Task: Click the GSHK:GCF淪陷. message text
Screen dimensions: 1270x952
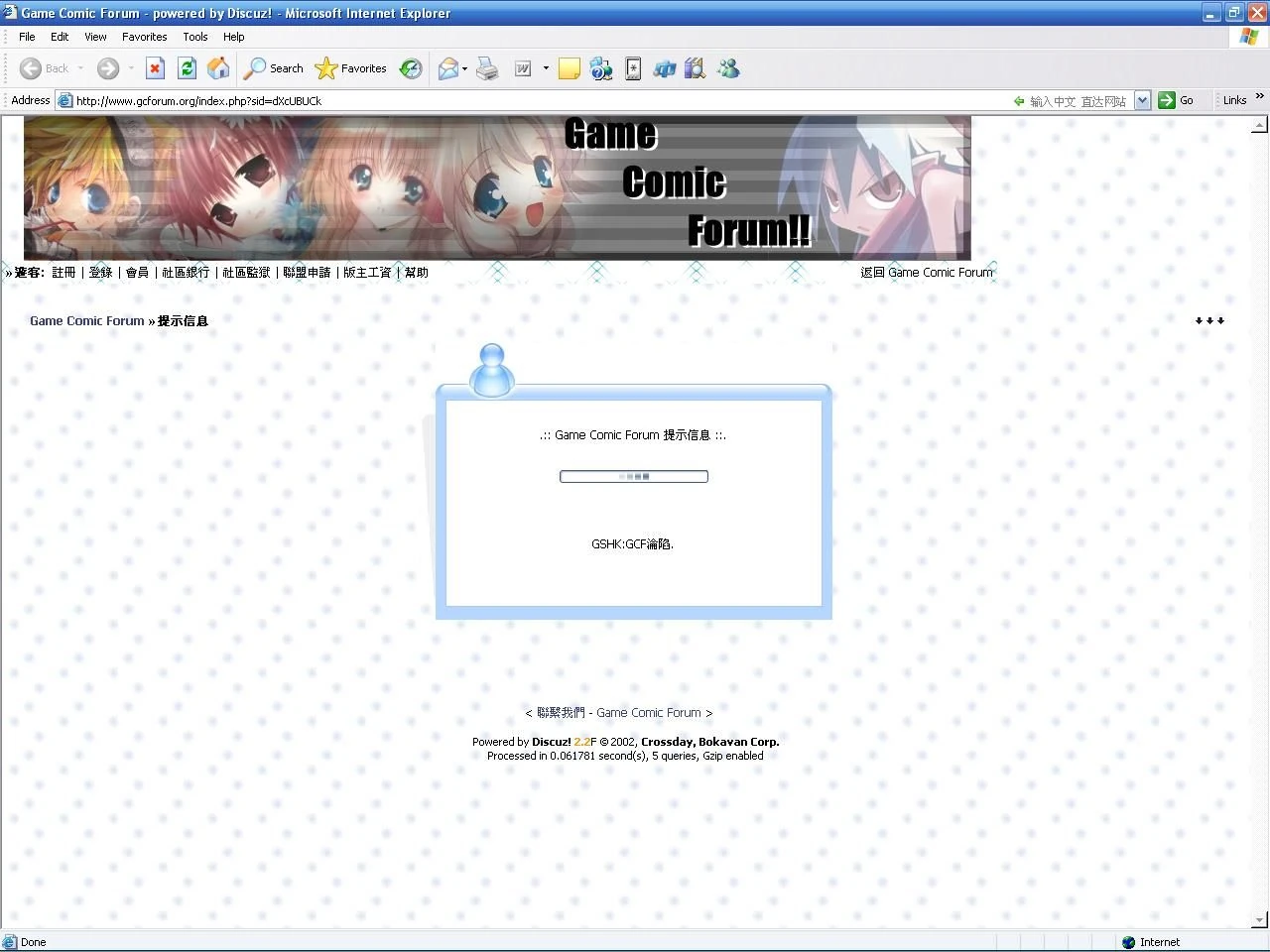Action: point(633,544)
